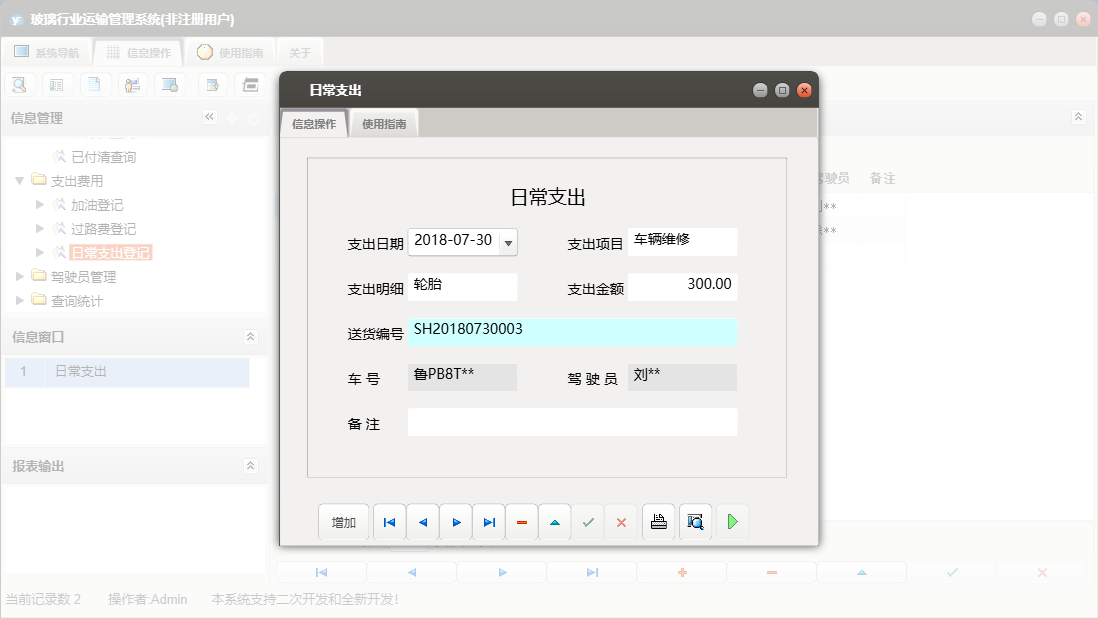
Task: Open the print preview icon in the dialog
Action: (695, 521)
